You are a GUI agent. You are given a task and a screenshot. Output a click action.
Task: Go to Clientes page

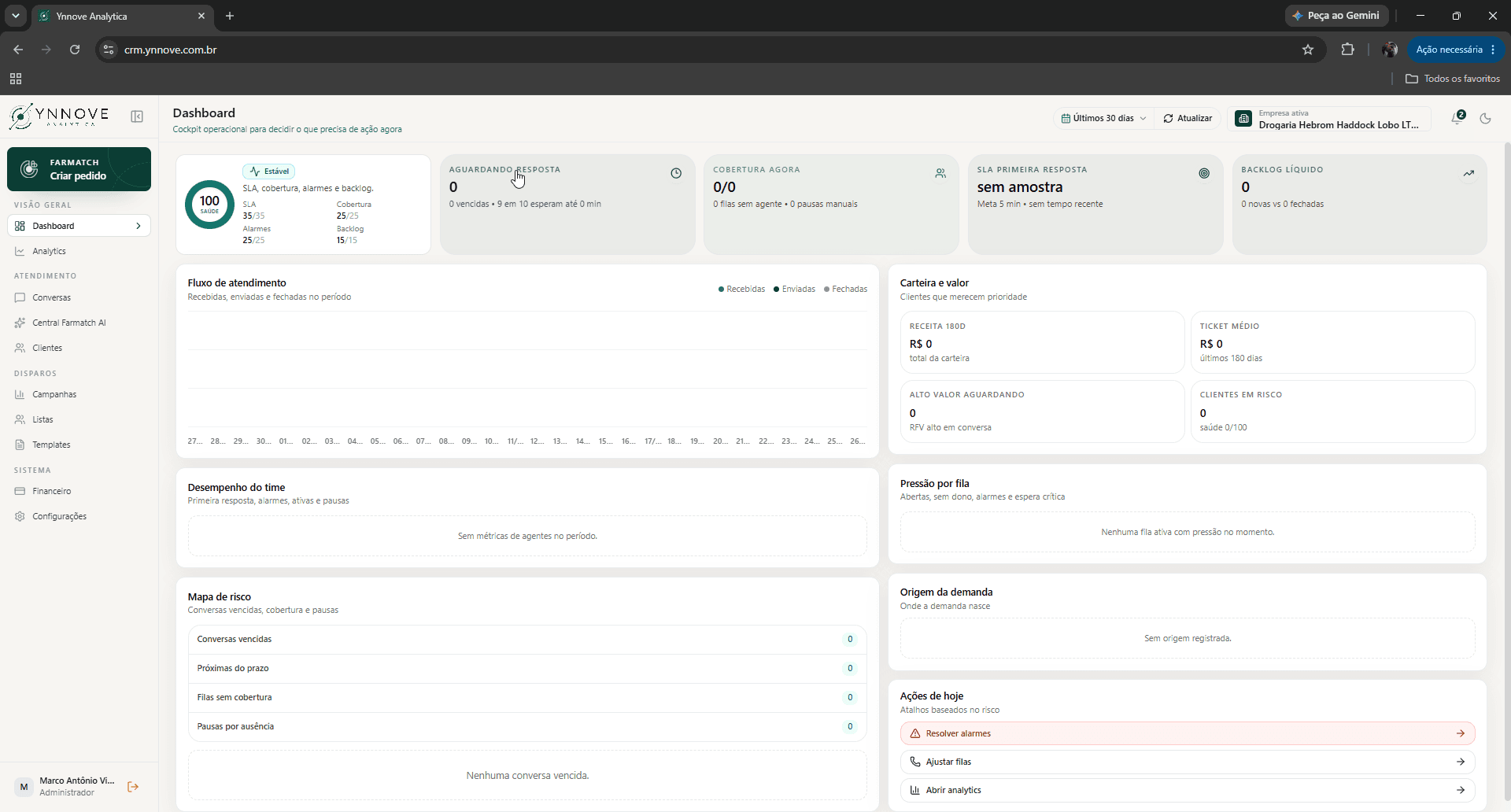coord(79,348)
